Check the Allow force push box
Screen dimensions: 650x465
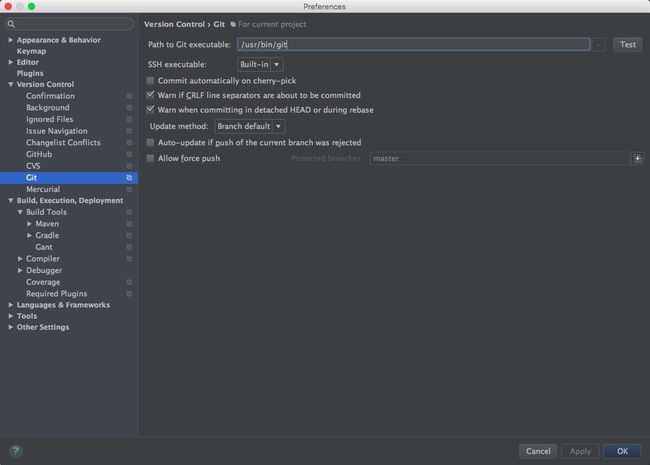point(150,158)
